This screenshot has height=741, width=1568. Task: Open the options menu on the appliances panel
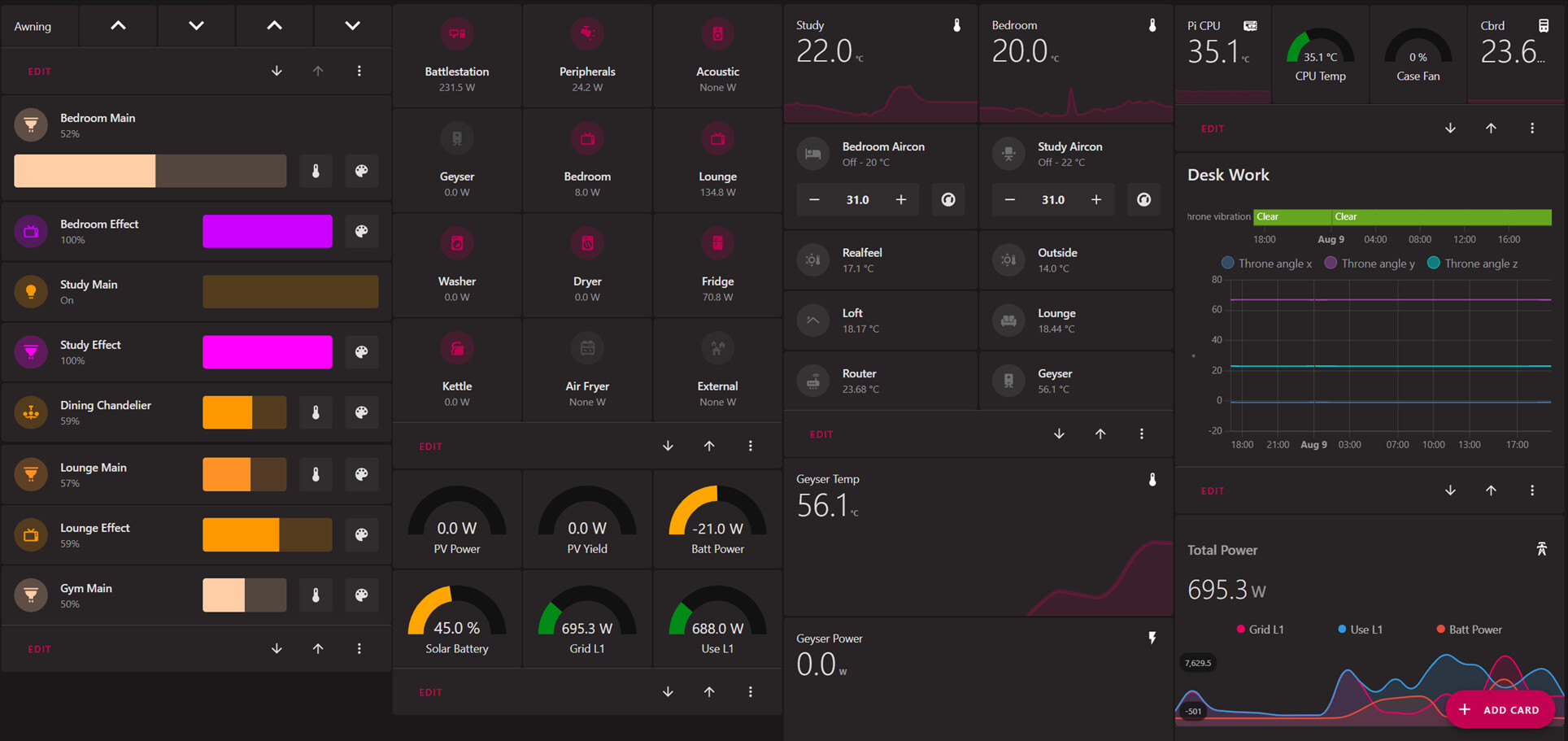point(750,445)
